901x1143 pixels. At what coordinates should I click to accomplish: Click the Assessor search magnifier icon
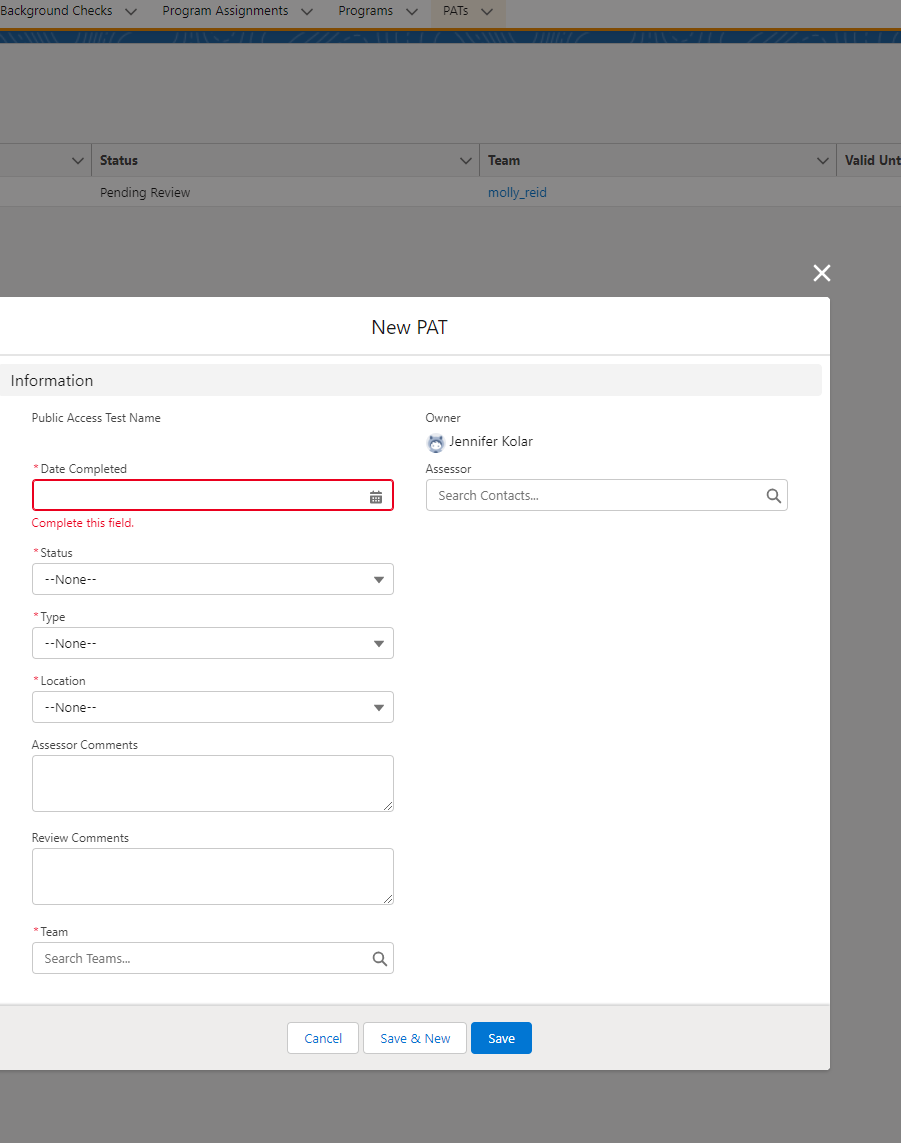click(772, 495)
